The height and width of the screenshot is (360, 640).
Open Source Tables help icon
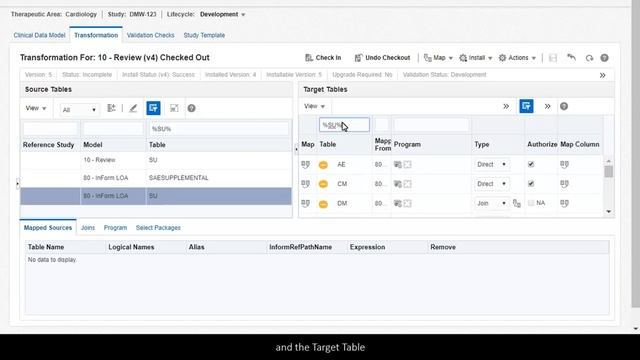pos(191,108)
